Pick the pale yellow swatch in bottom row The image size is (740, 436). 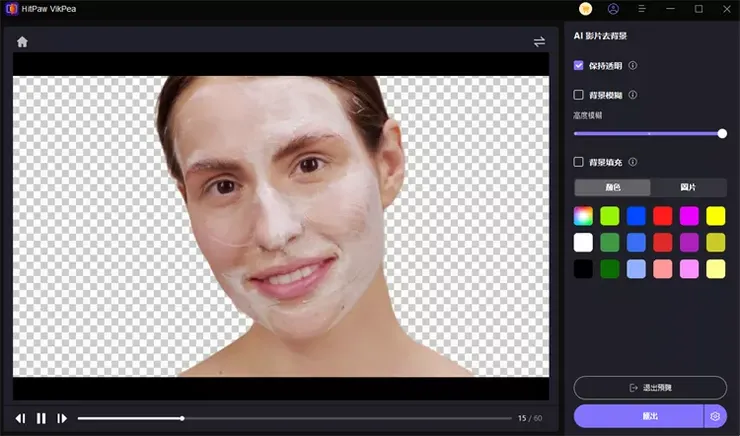(x=715, y=269)
